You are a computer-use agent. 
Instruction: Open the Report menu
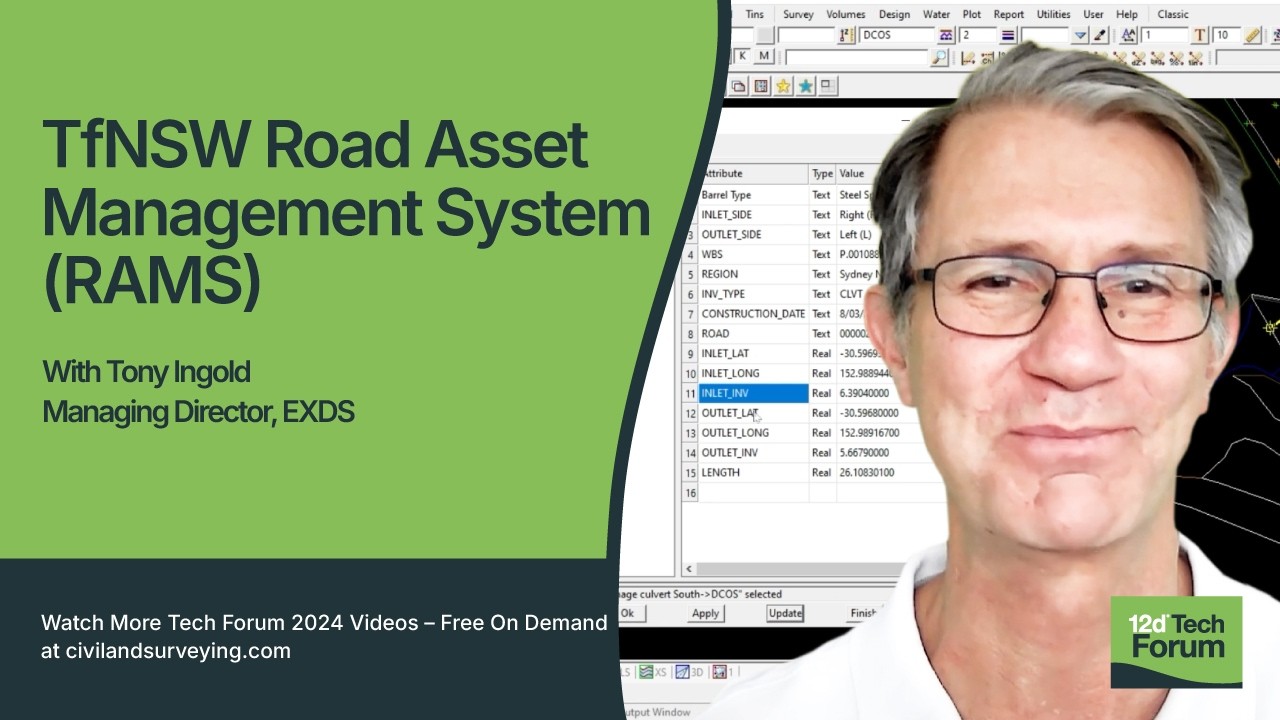pos(1008,14)
